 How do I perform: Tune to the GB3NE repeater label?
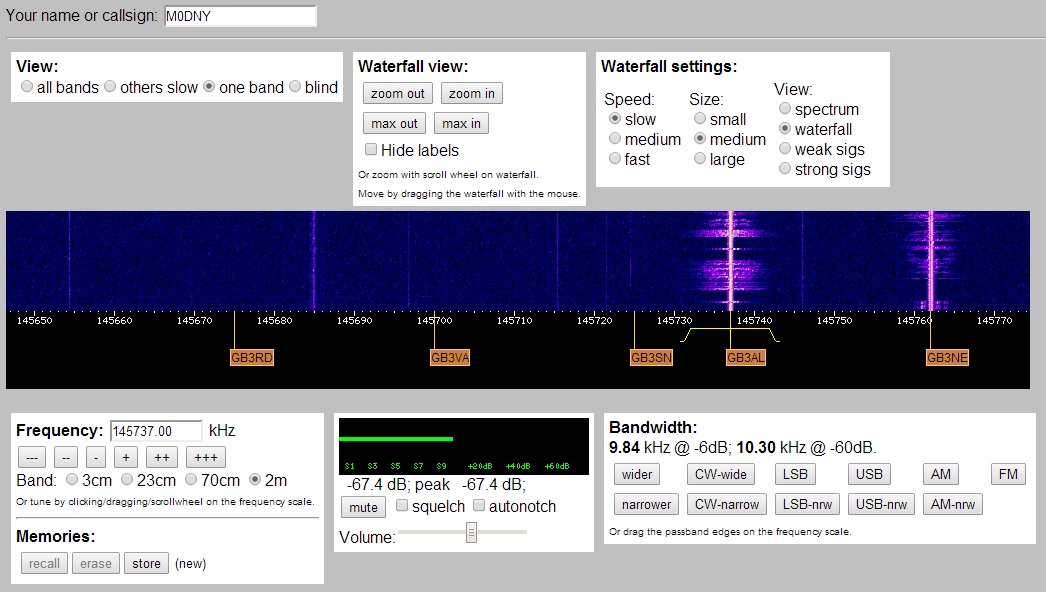947,358
